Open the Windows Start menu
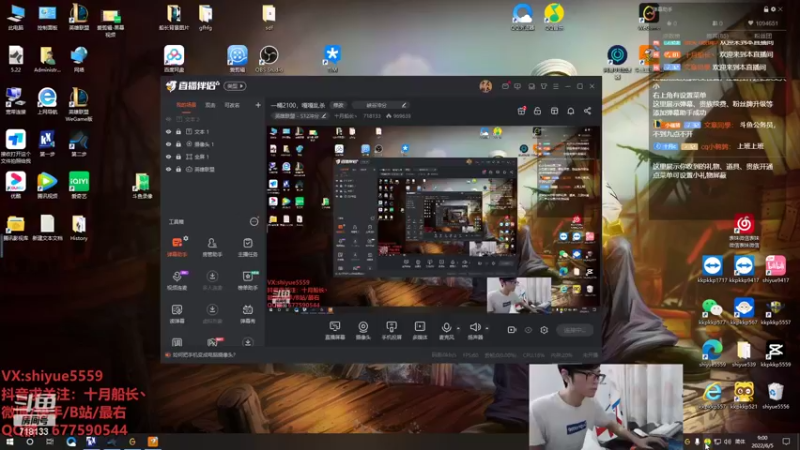The image size is (800, 450). tap(9, 442)
